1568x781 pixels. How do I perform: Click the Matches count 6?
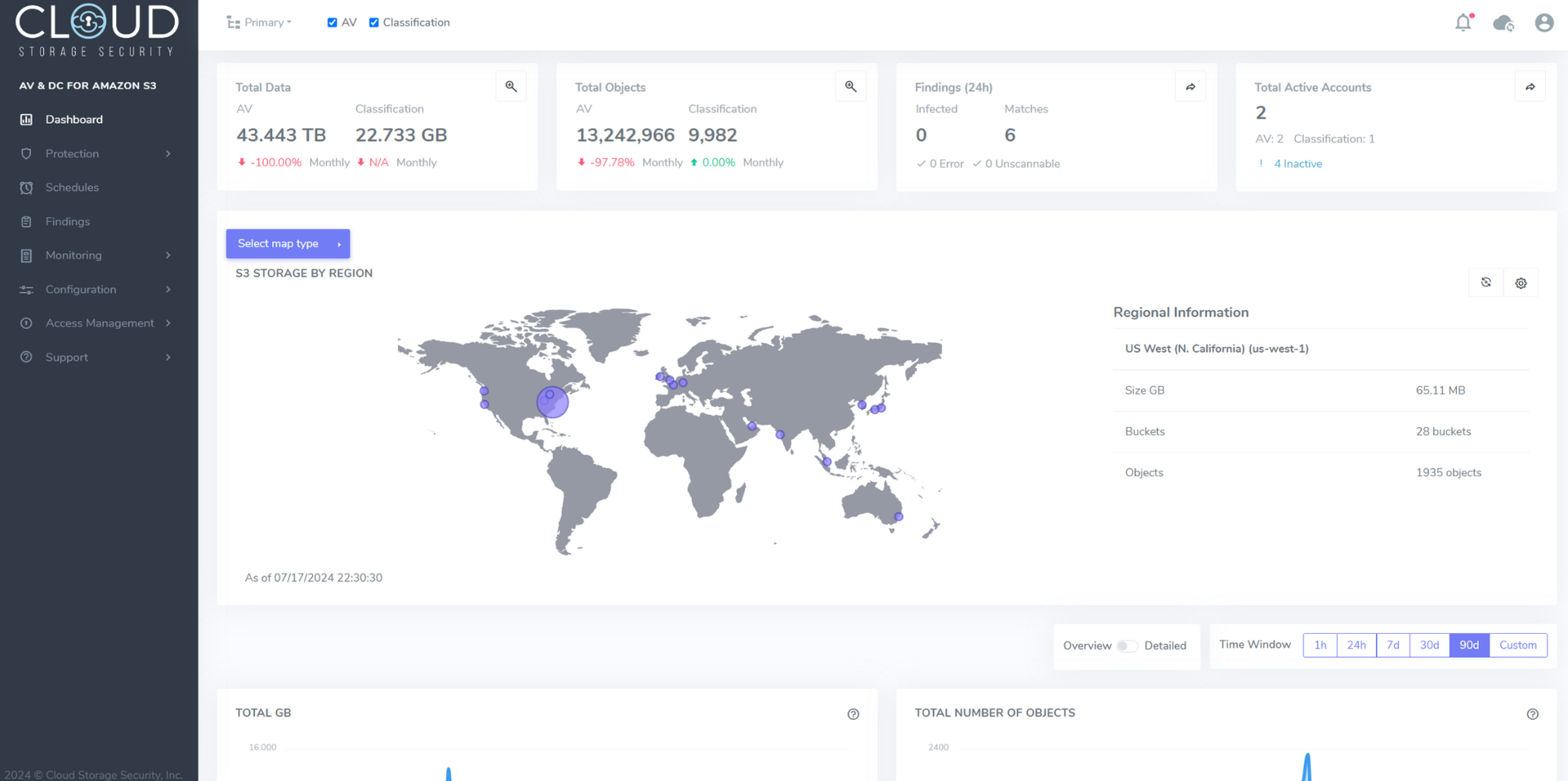tap(1010, 135)
